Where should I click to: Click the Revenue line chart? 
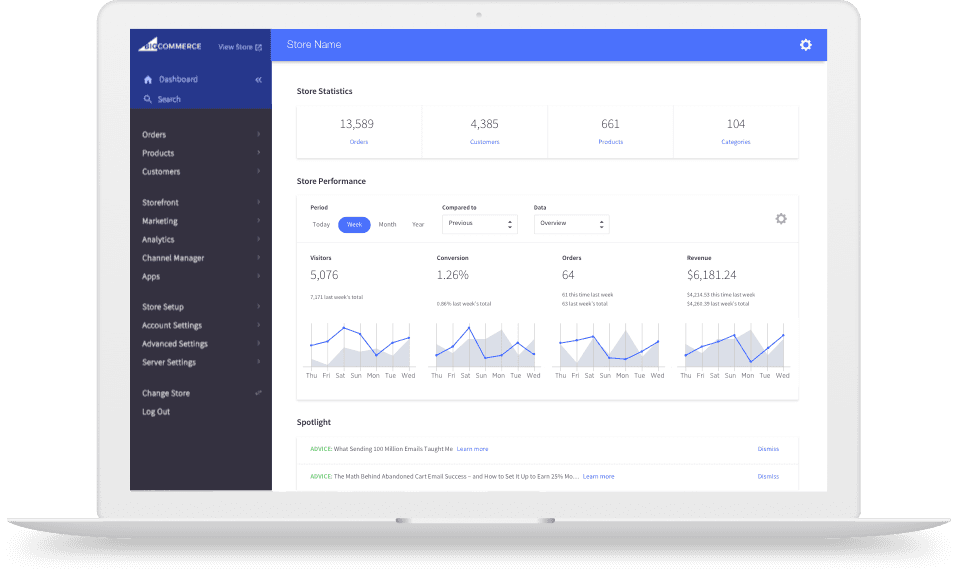pyautogui.click(x=735, y=344)
